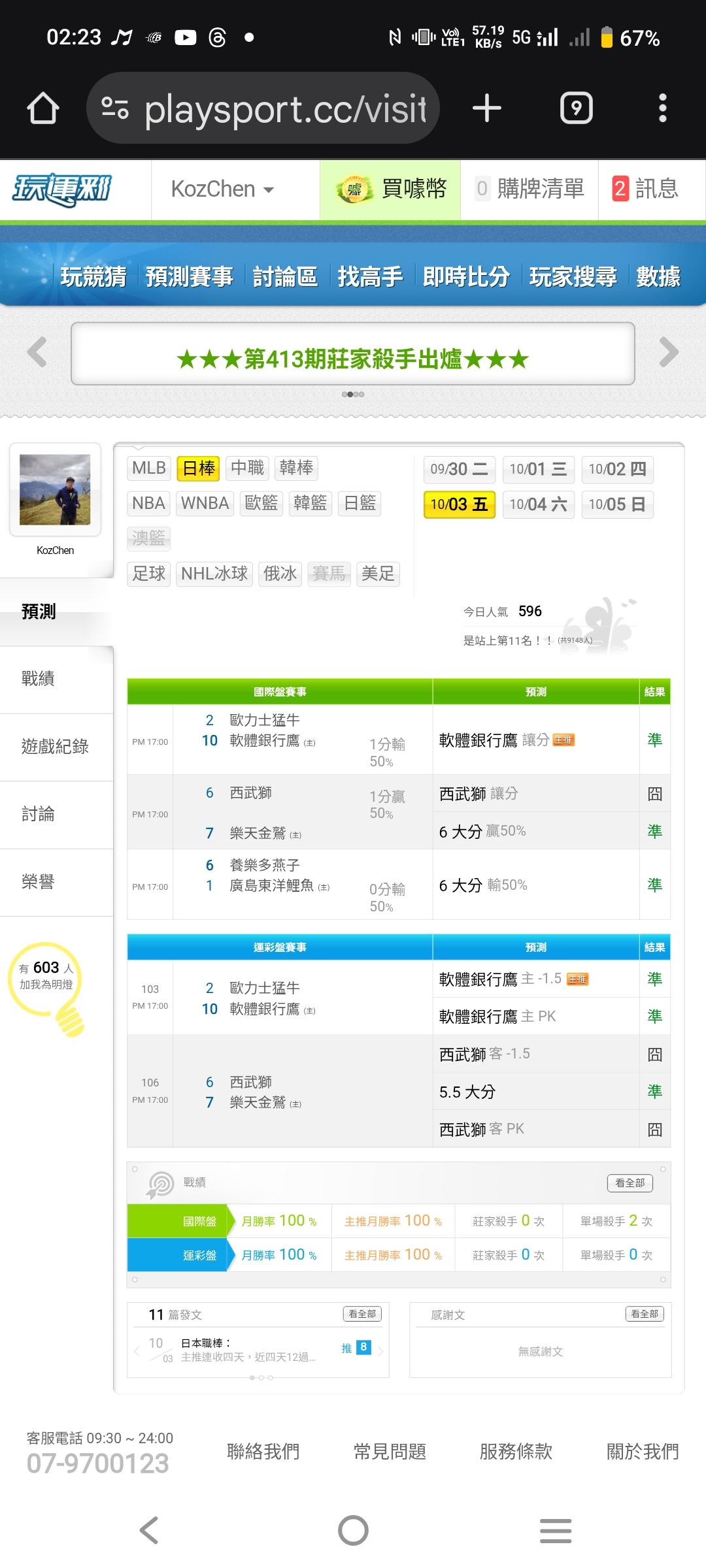
Task: Select the NBA league tab
Action: [149, 503]
